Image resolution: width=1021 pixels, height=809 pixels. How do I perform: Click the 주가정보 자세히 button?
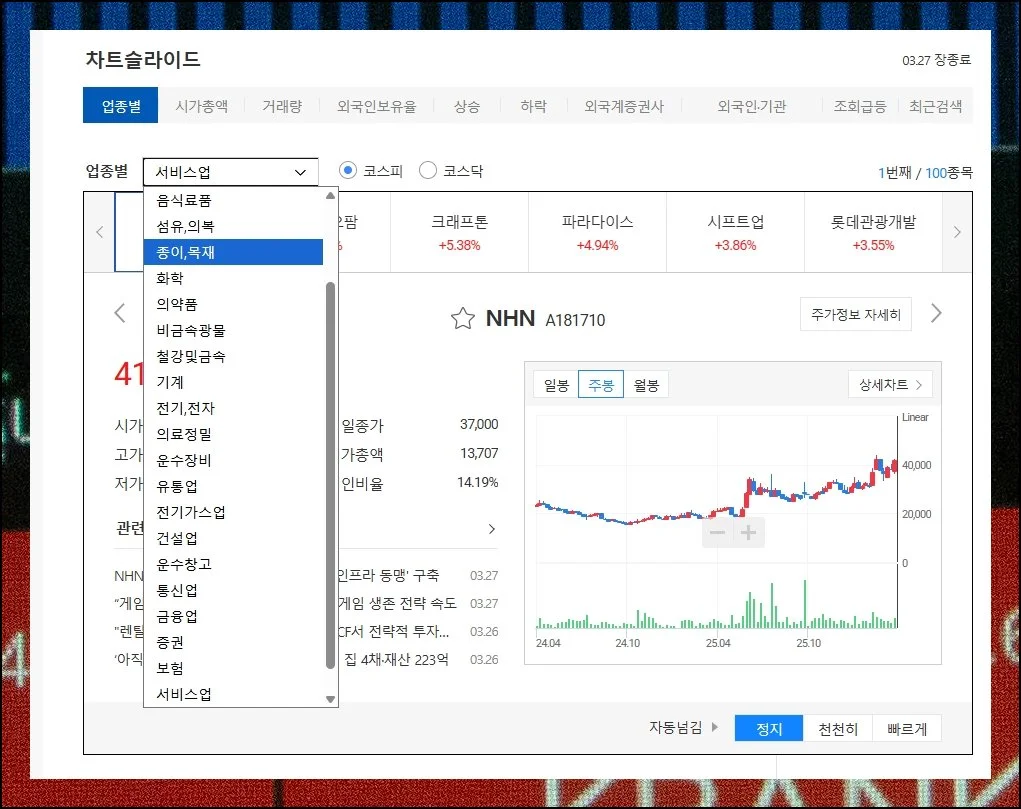click(856, 313)
